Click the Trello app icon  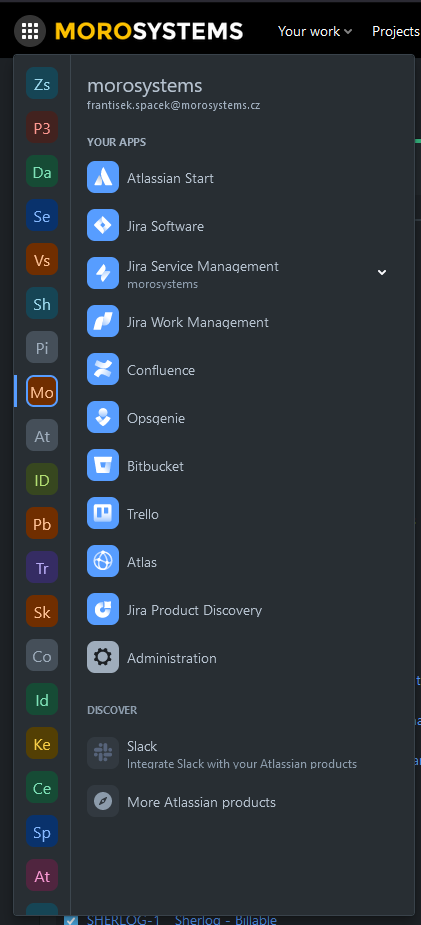(x=103, y=513)
